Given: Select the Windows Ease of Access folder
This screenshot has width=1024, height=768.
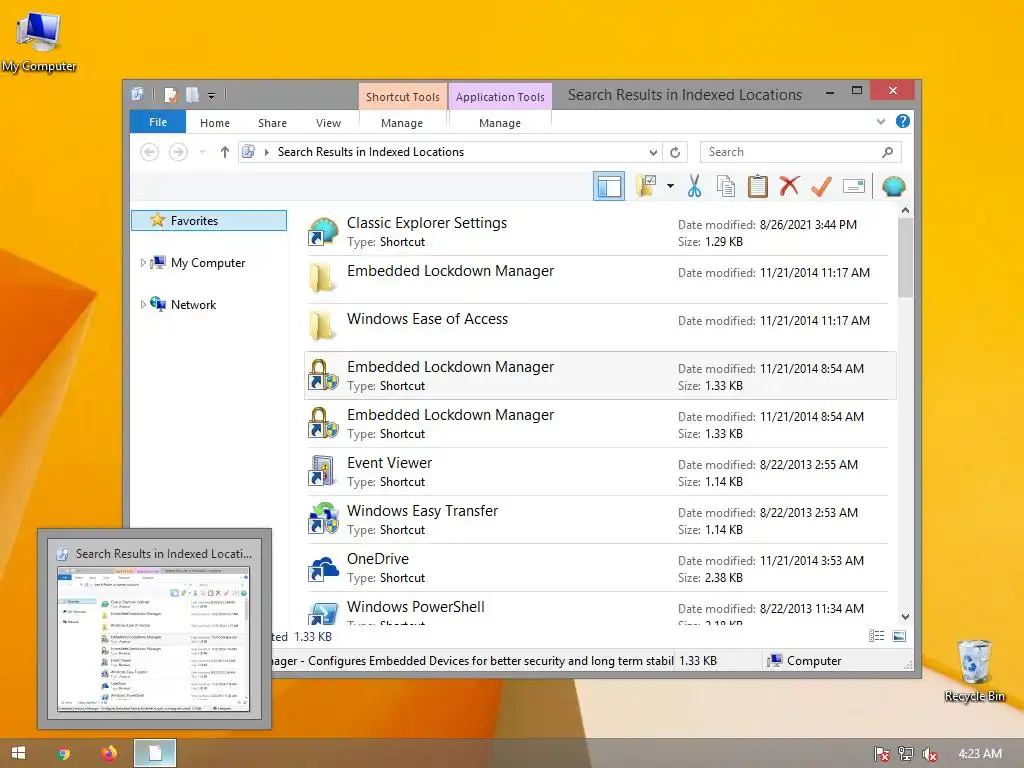Looking at the screenshot, I should (x=600, y=327).
